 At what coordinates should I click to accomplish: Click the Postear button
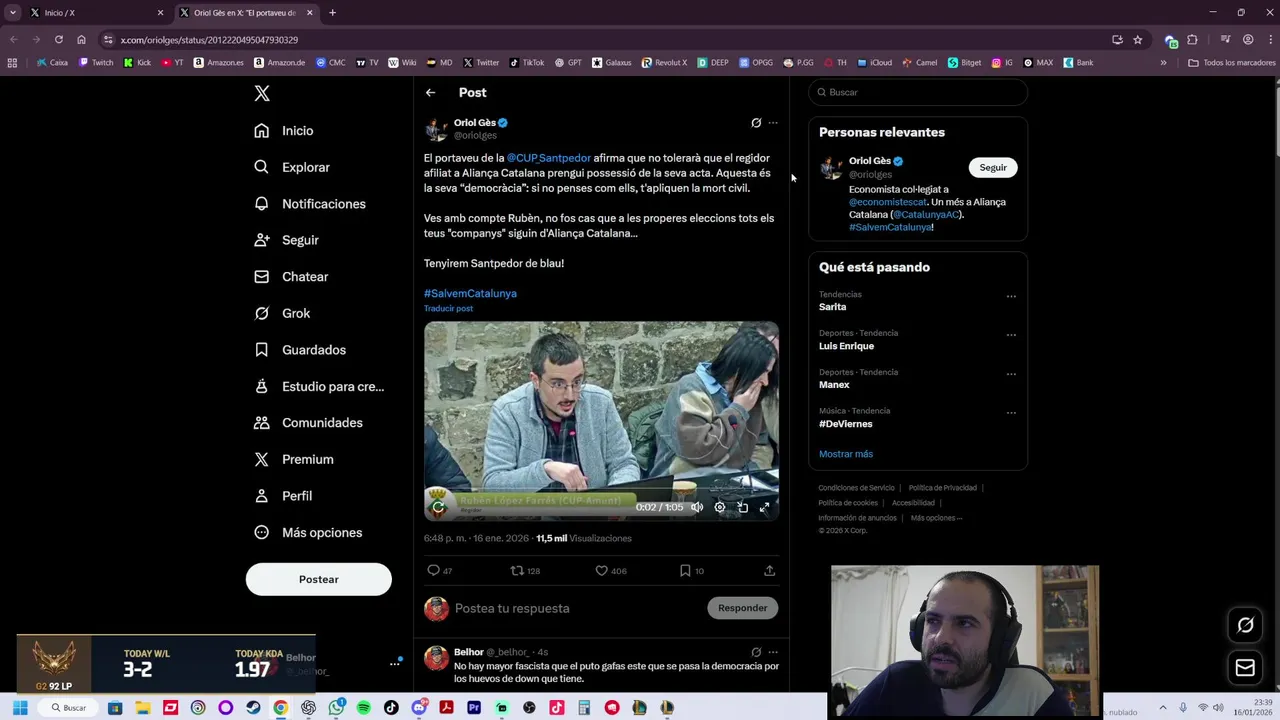(x=319, y=579)
